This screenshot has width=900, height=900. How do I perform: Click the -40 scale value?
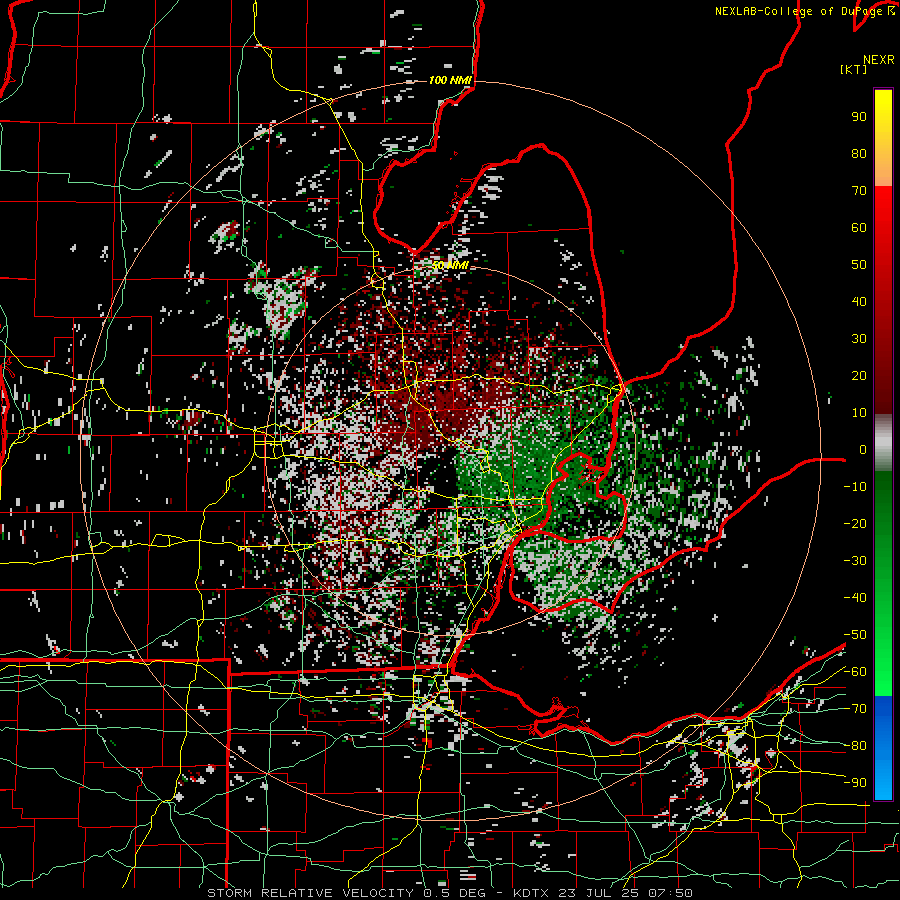pyautogui.click(x=855, y=598)
